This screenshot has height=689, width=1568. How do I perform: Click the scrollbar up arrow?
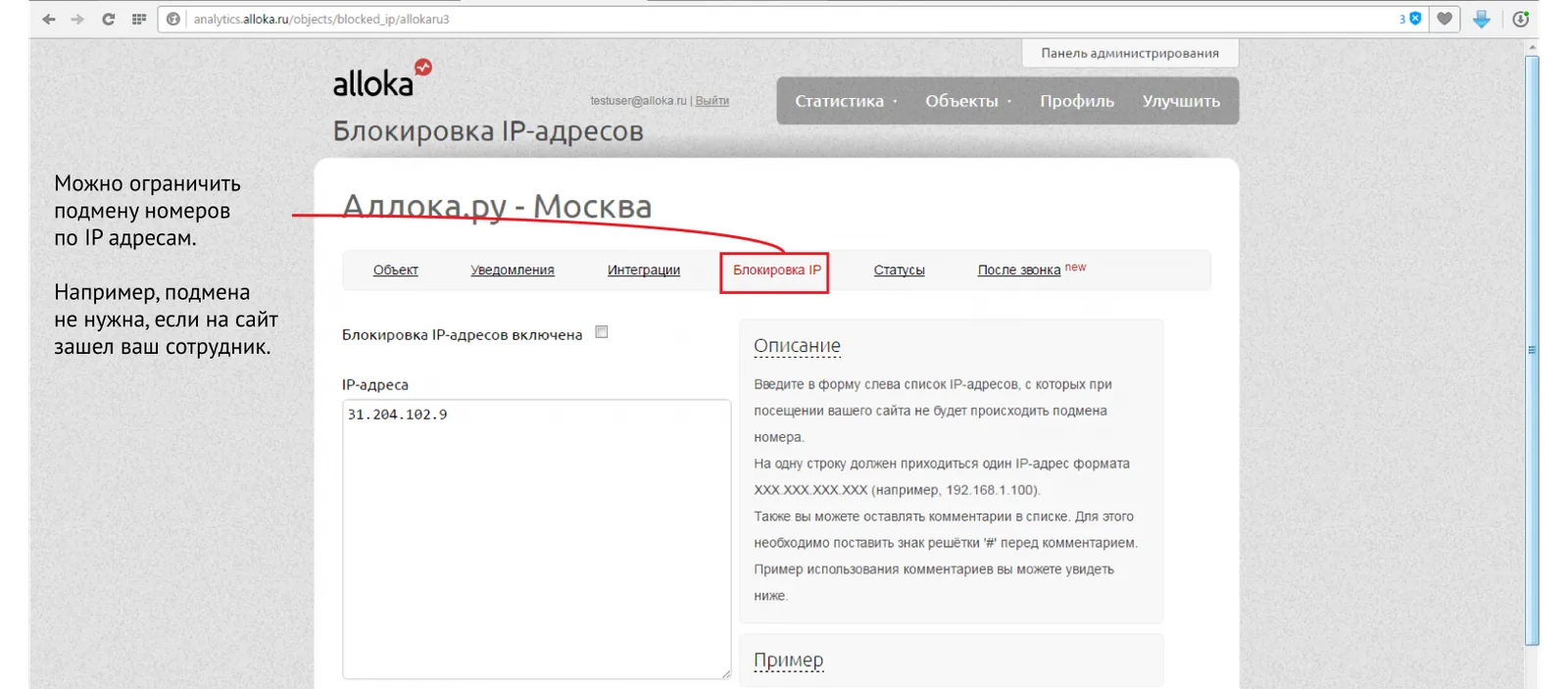point(1532,46)
